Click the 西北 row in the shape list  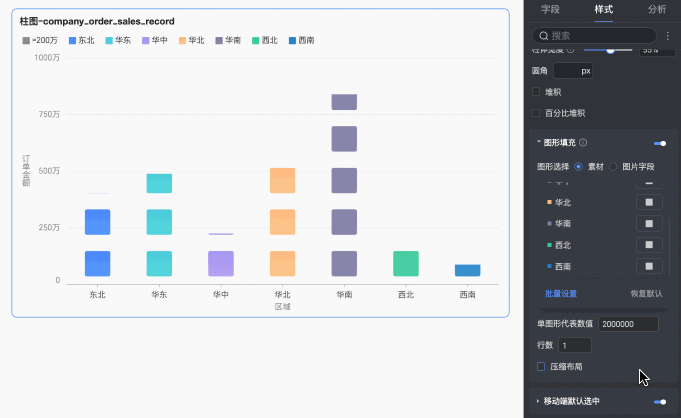[604, 245]
